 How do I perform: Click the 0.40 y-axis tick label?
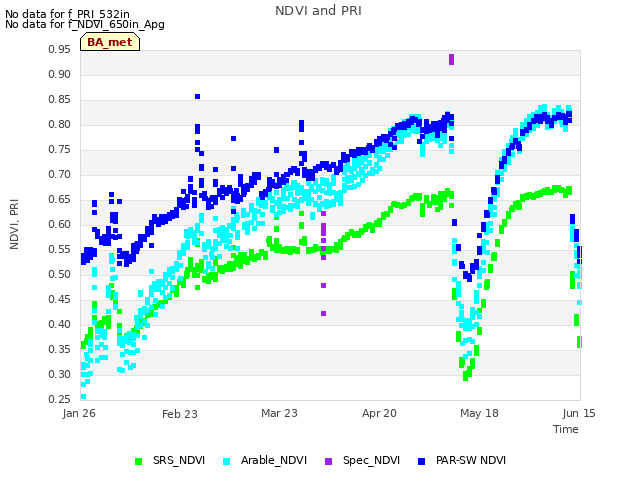(x=59, y=324)
